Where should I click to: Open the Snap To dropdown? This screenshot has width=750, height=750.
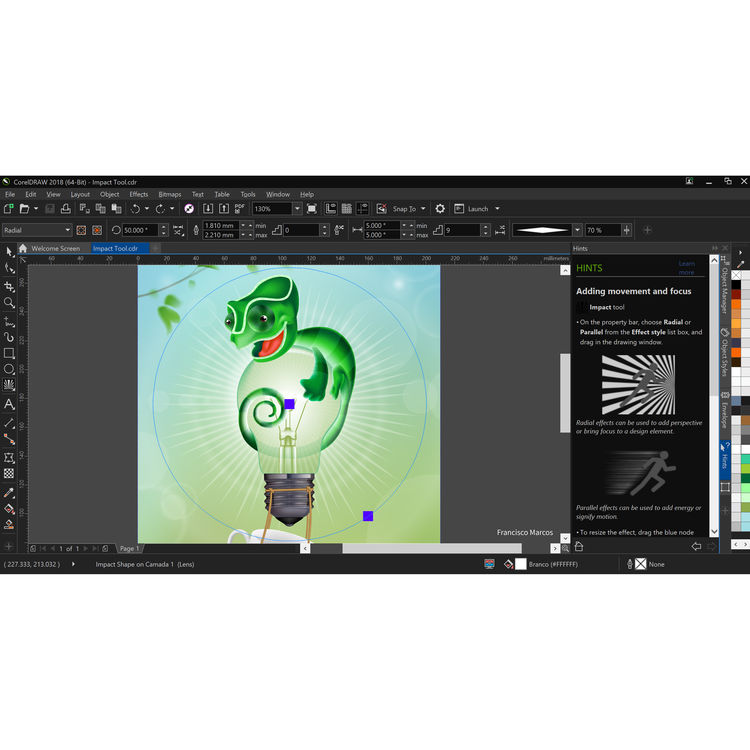pyautogui.click(x=423, y=209)
